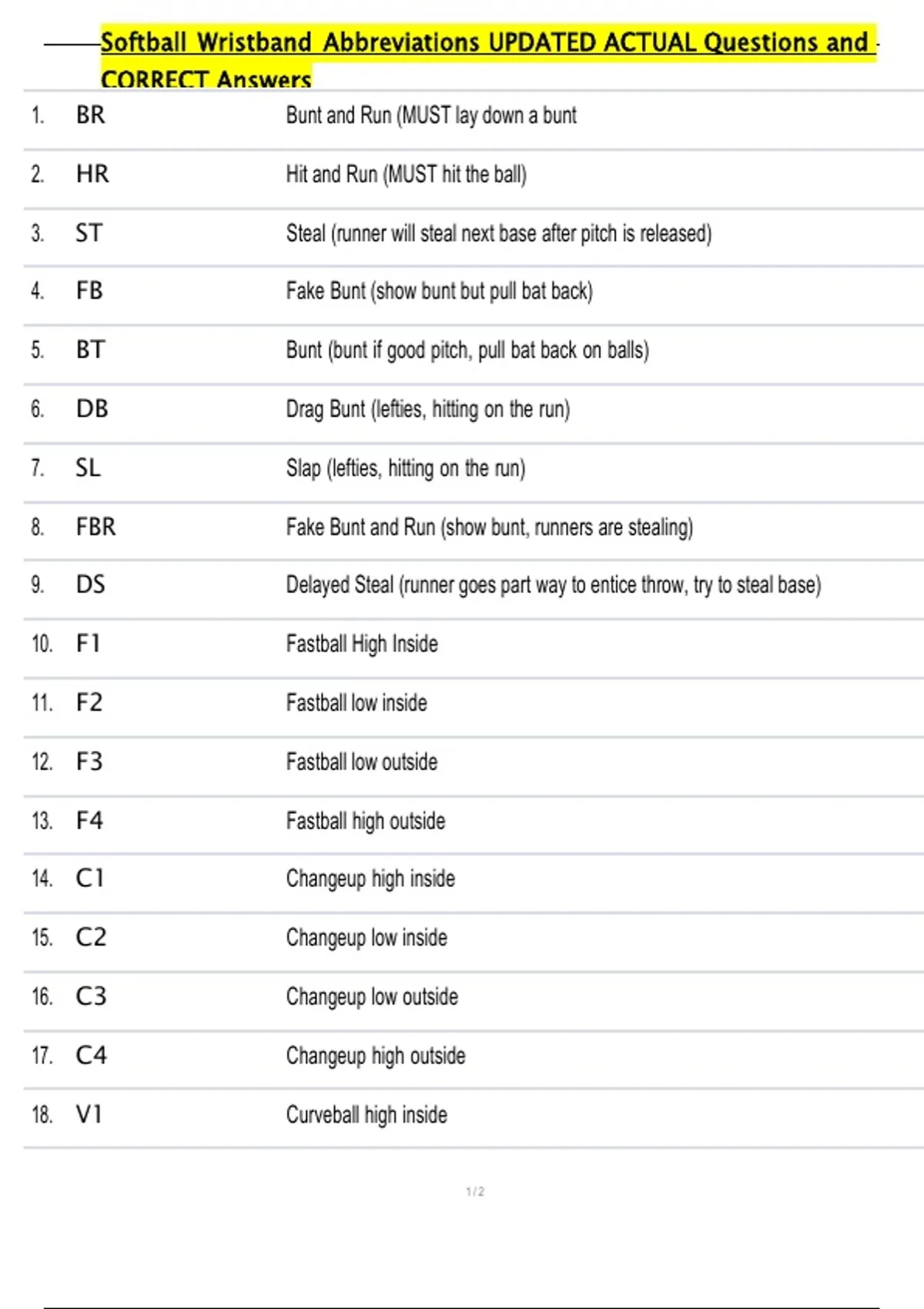Select the 'Hit and Run' definition text

point(406,175)
